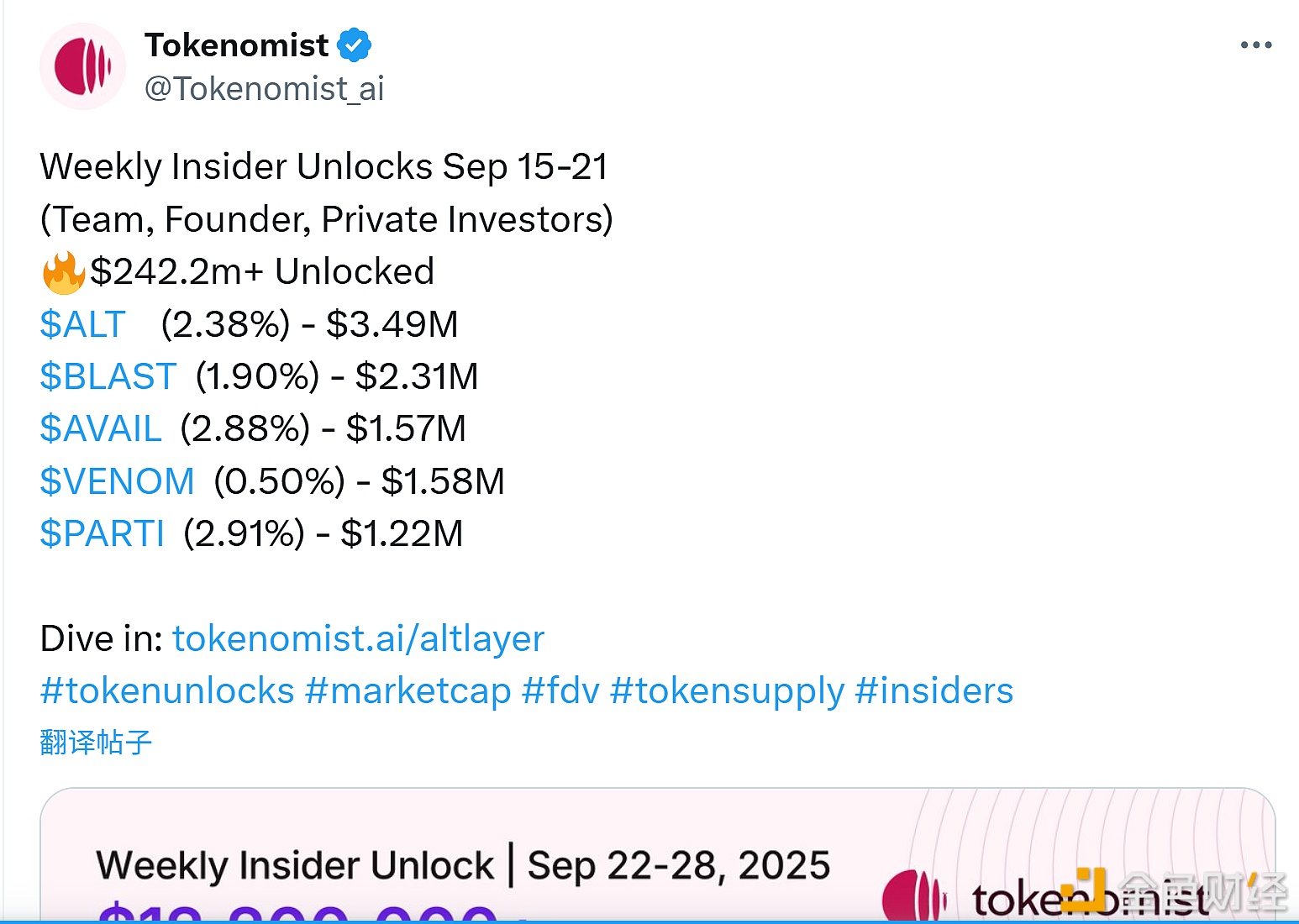Click the #fdv hashtag

point(560,690)
